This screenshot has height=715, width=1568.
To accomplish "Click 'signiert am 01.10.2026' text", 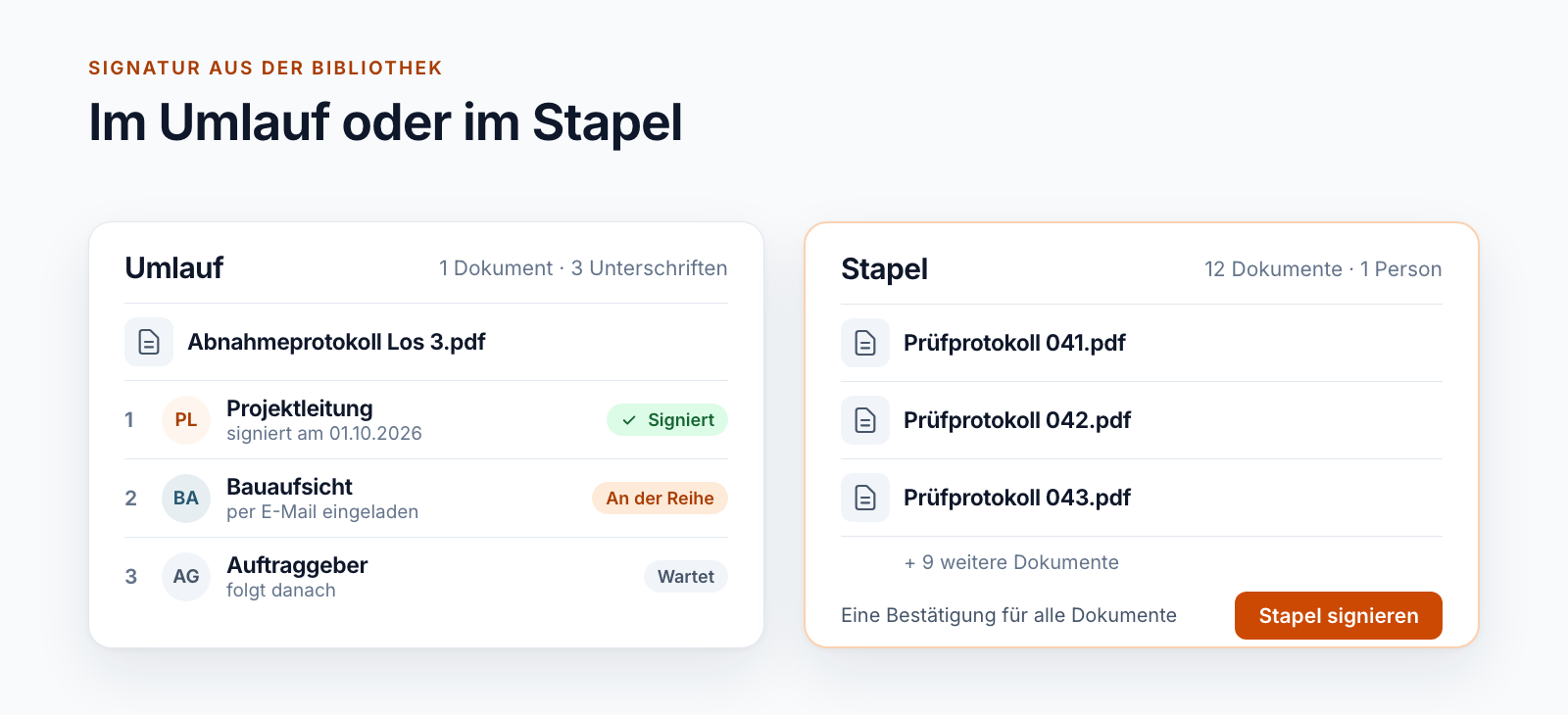I will tap(324, 434).
